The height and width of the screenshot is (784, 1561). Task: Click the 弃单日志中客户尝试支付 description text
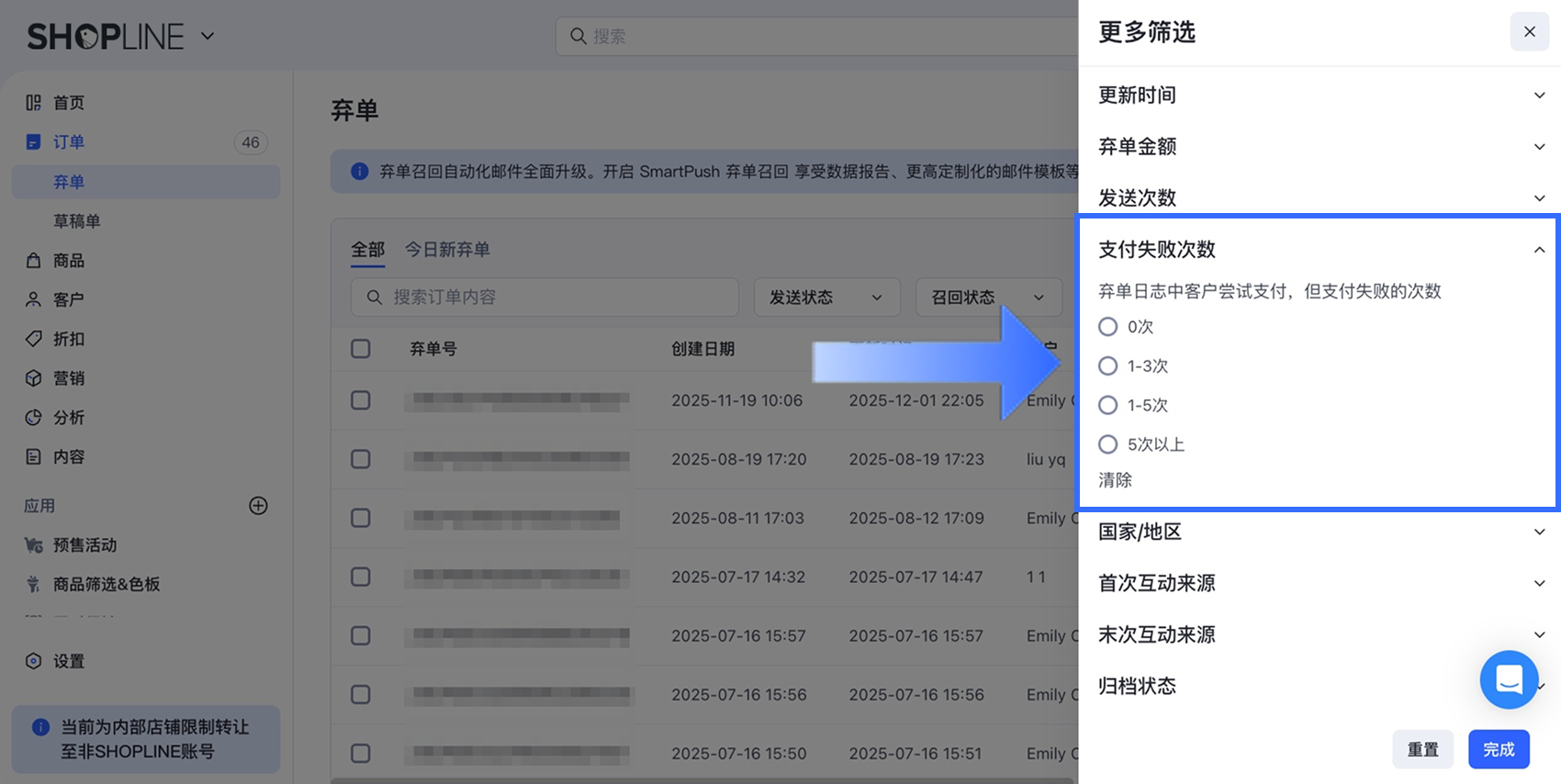(x=1270, y=291)
